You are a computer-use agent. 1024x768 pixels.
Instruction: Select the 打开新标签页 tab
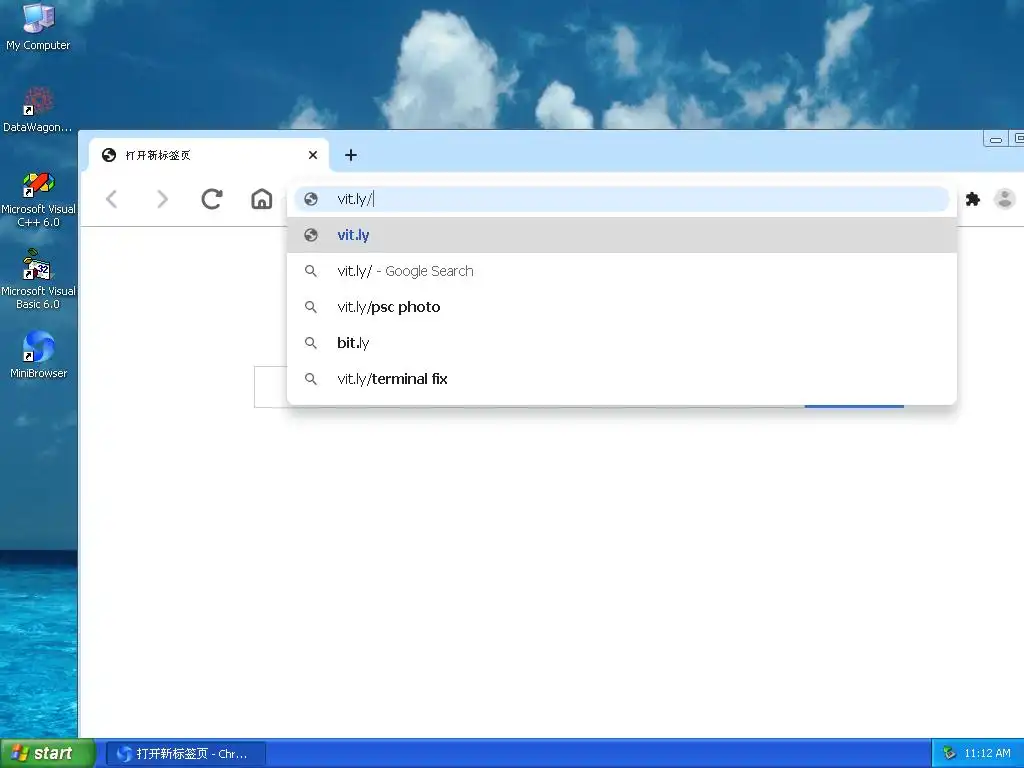click(209, 155)
